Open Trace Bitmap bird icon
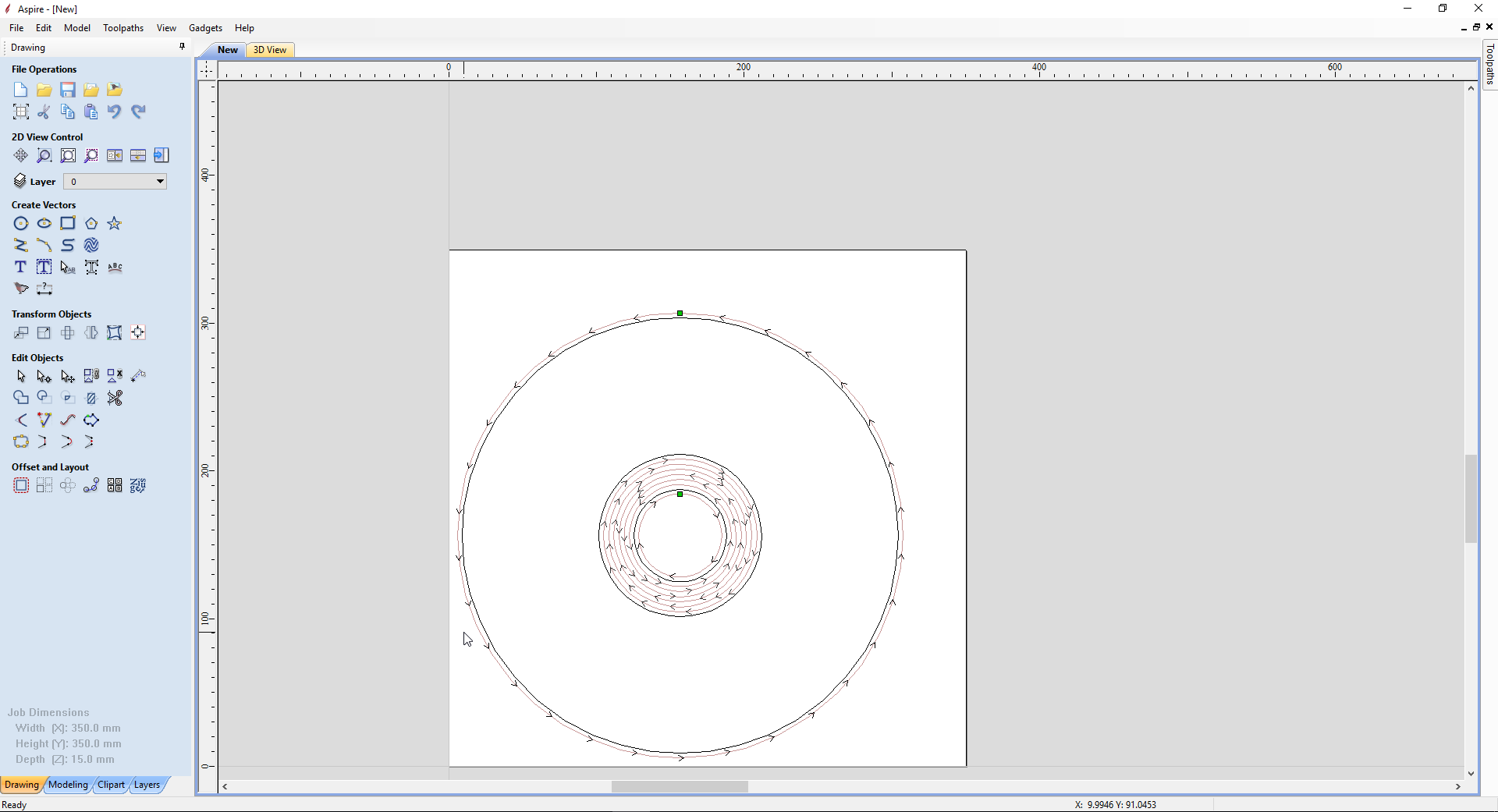 (21, 289)
